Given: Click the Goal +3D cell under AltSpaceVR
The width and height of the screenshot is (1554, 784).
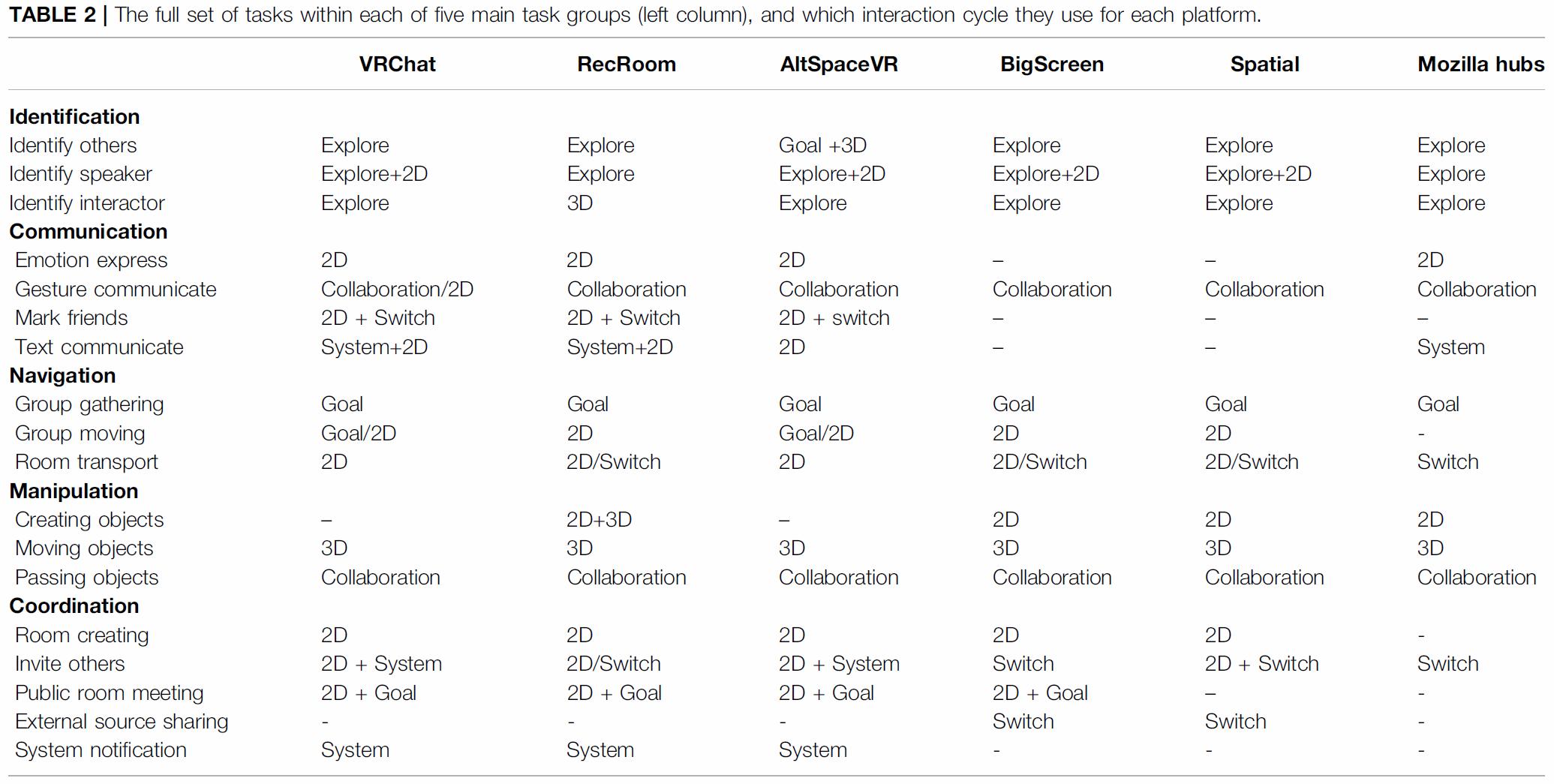Looking at the screenshot, I should (822, 145).
